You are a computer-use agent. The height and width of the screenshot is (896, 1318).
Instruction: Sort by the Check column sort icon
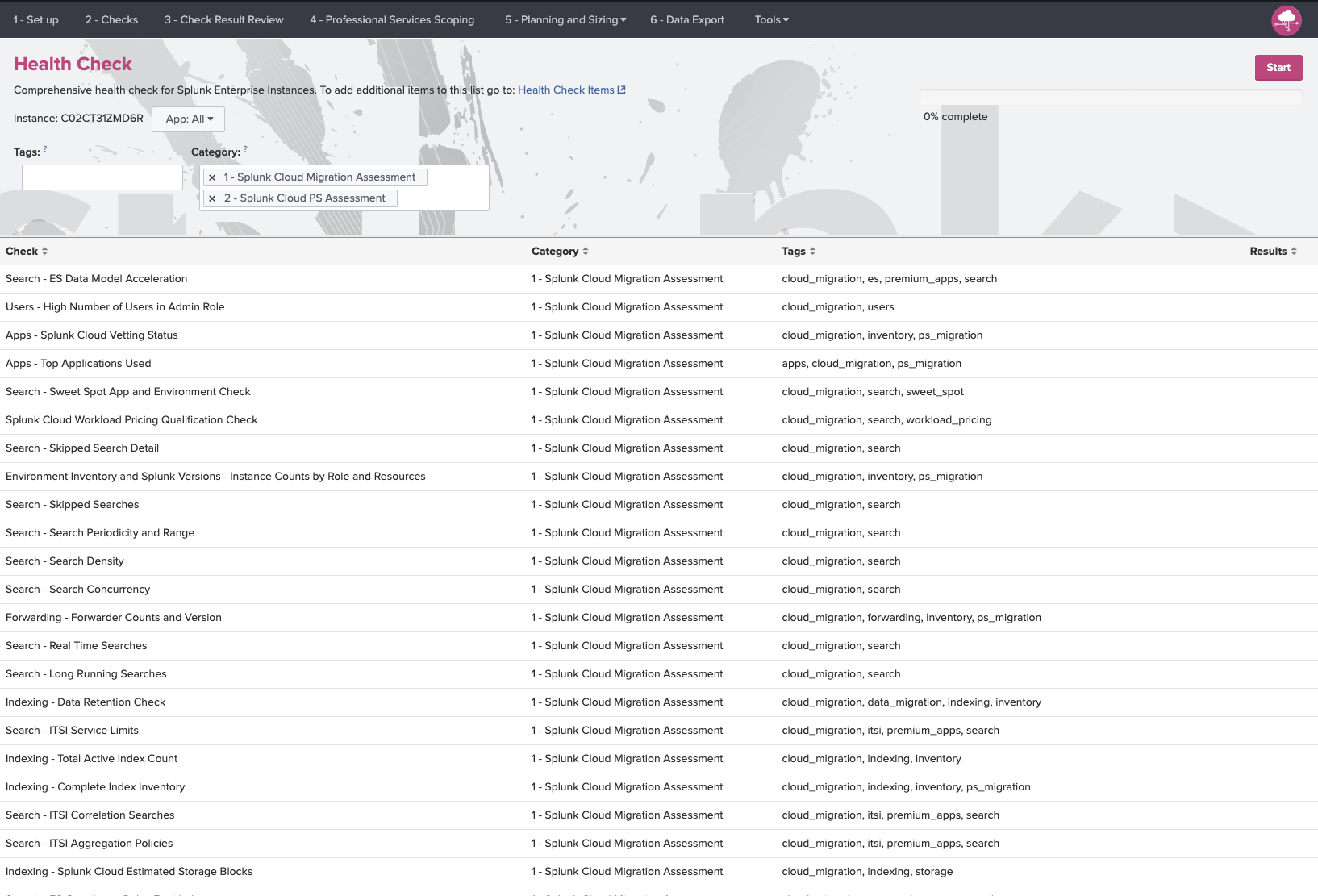(x=45, y=252)
